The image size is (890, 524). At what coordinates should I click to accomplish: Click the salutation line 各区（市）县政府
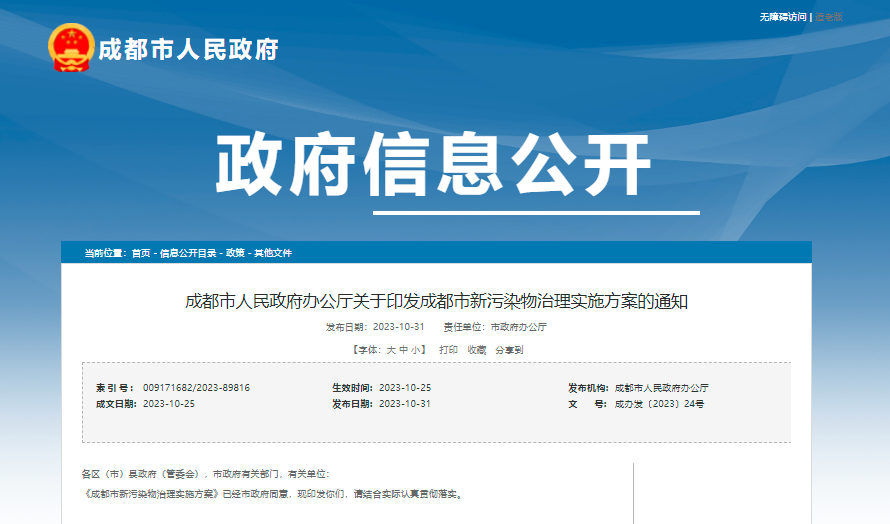click(x=205, y=474)
